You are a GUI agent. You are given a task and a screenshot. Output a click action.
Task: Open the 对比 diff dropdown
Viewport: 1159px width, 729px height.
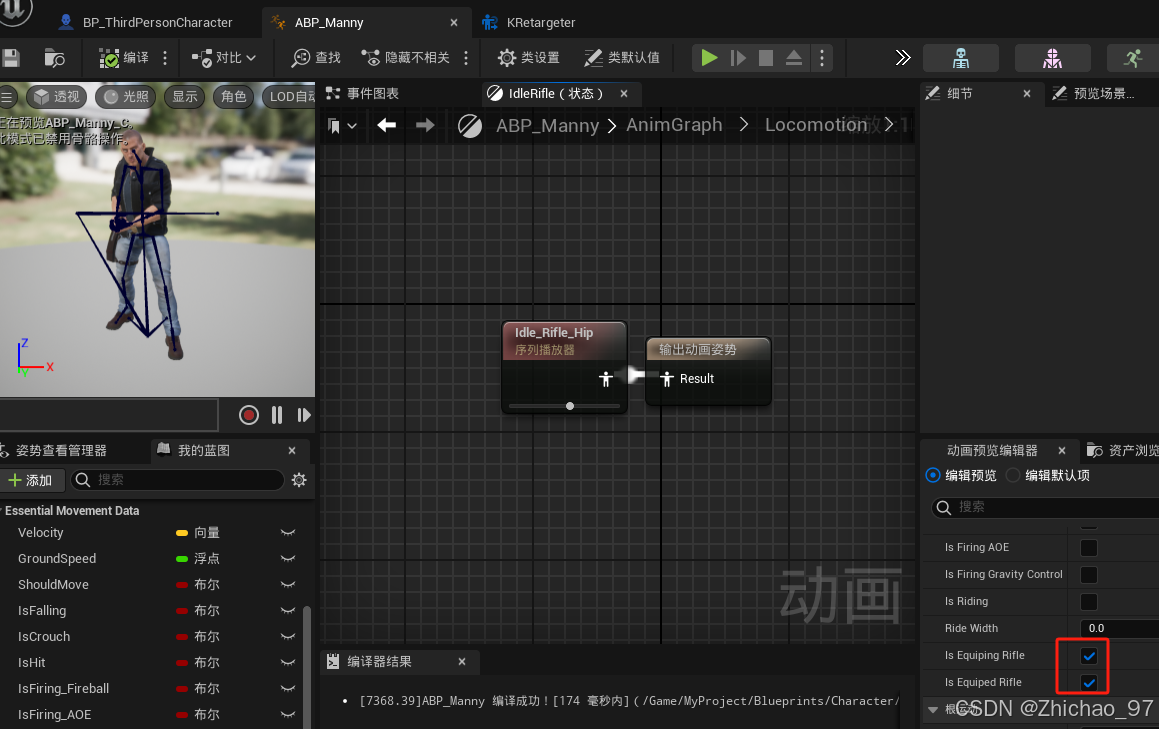[x=223, y=58]
